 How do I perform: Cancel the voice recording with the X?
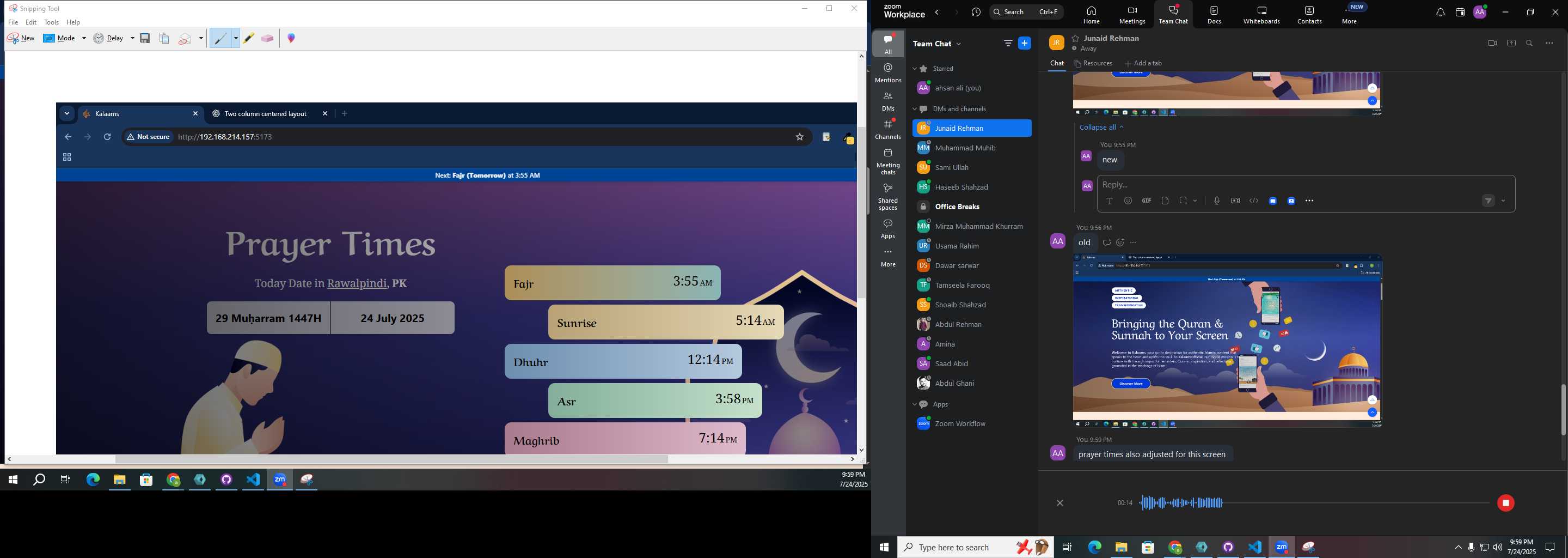pos(1059,503)
